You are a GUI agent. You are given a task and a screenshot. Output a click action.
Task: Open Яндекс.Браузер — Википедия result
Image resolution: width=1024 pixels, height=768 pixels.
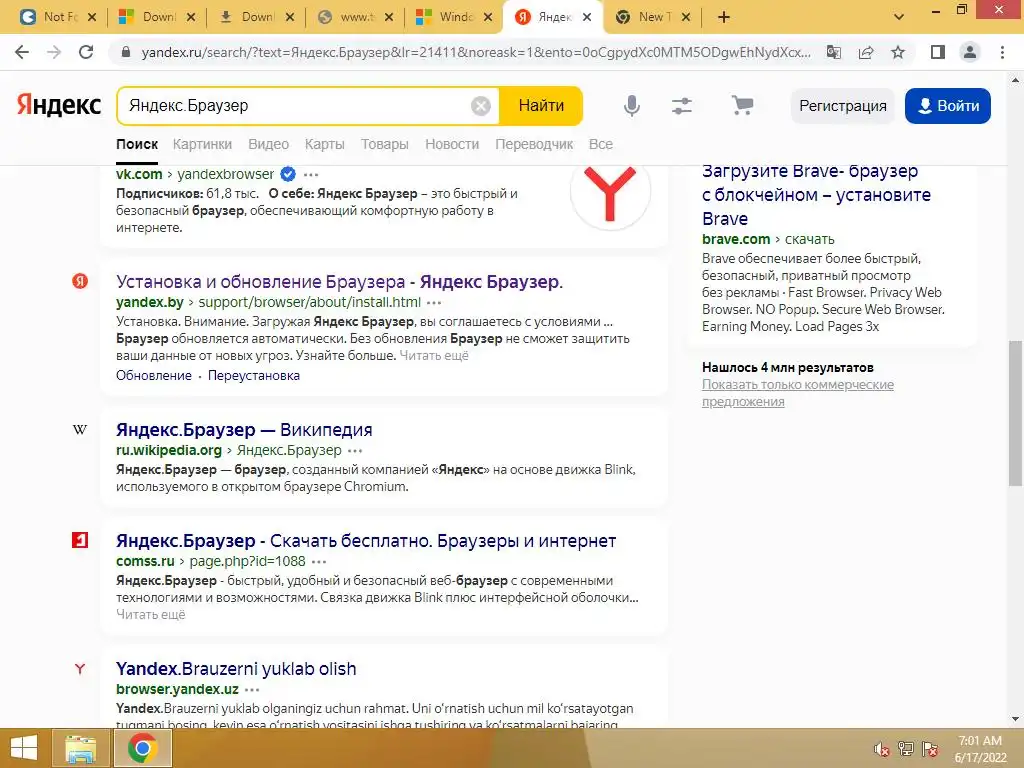[244, 430]
